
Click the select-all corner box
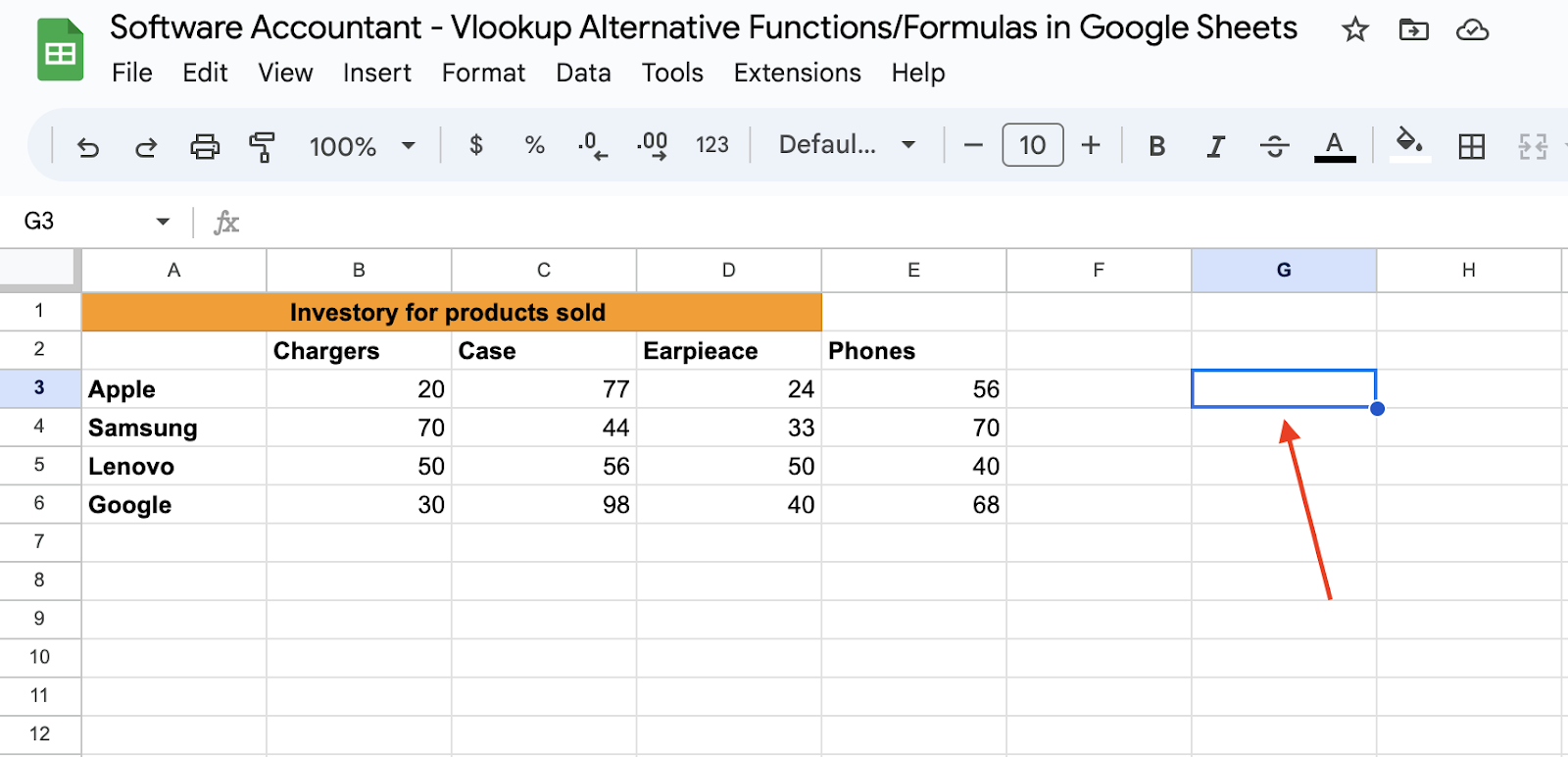point(39,269)
